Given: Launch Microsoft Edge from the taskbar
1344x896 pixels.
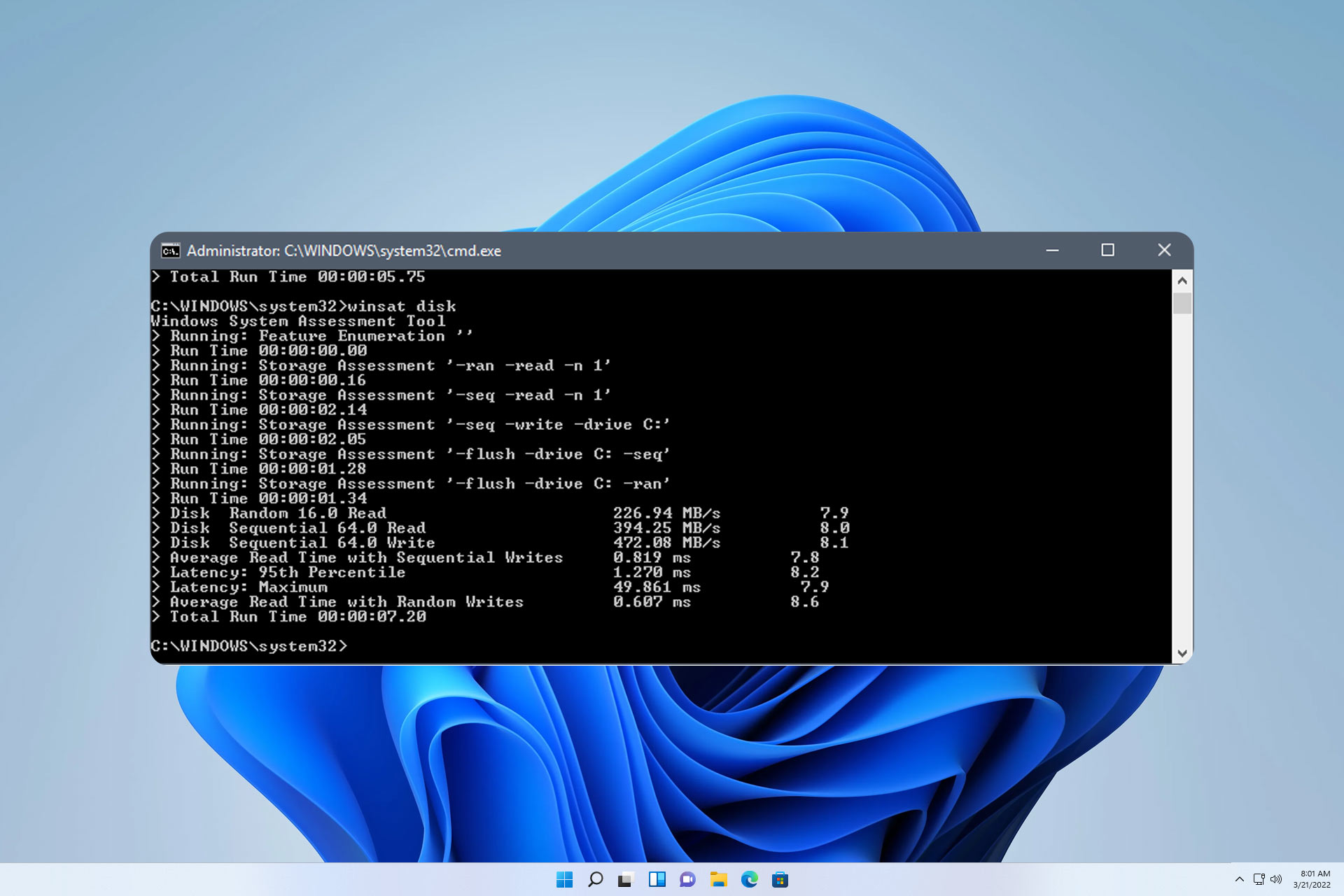Looking at the screenshot, I should [x=749, y=879].
